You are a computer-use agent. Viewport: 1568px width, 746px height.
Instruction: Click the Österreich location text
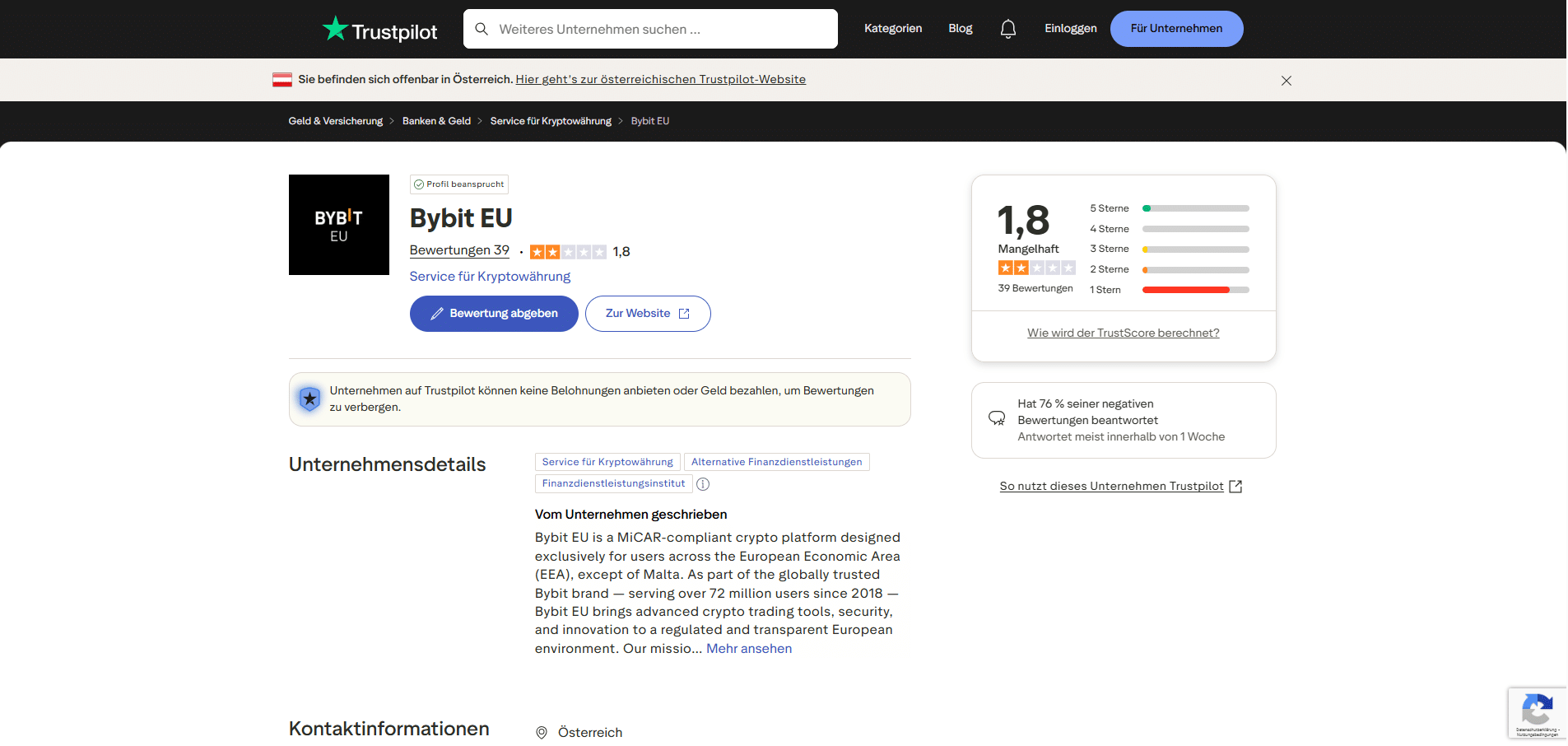coord(590,733)
